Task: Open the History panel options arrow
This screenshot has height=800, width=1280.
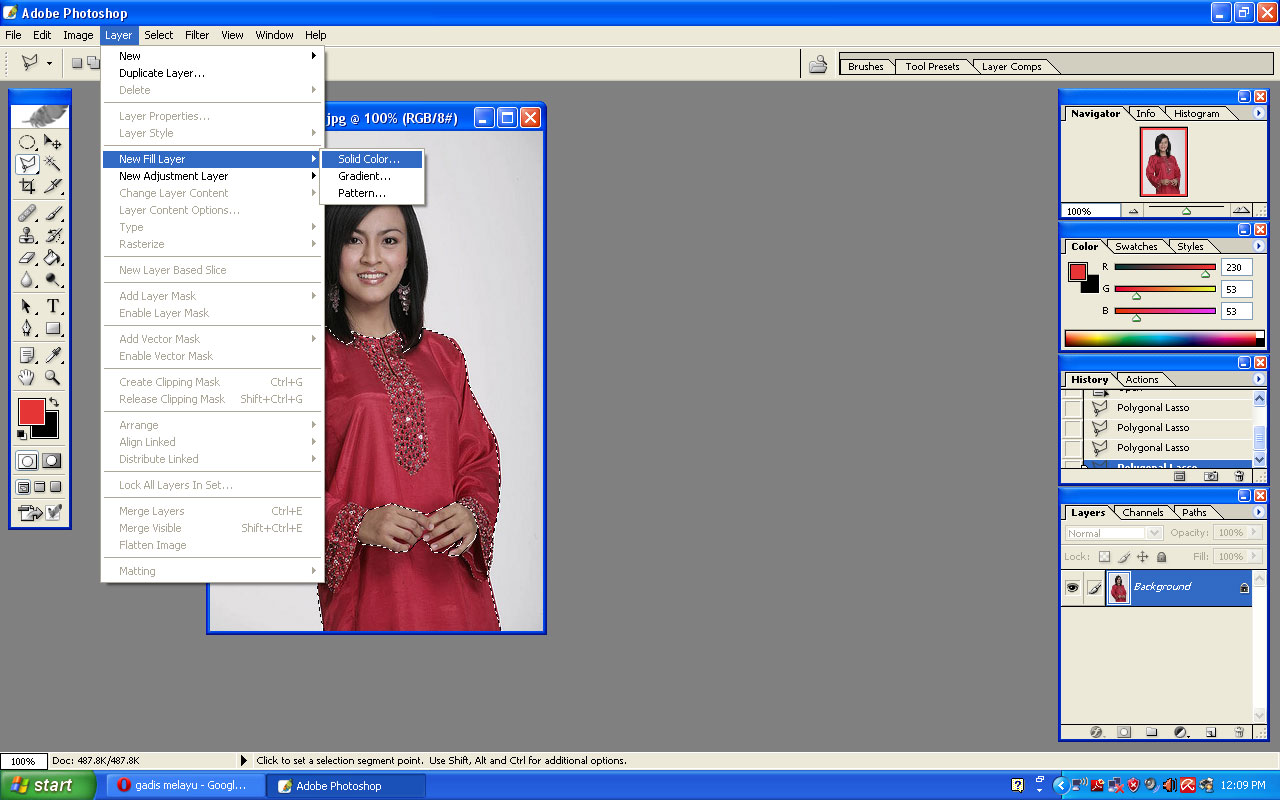Action: click(x=1258, y=379)
